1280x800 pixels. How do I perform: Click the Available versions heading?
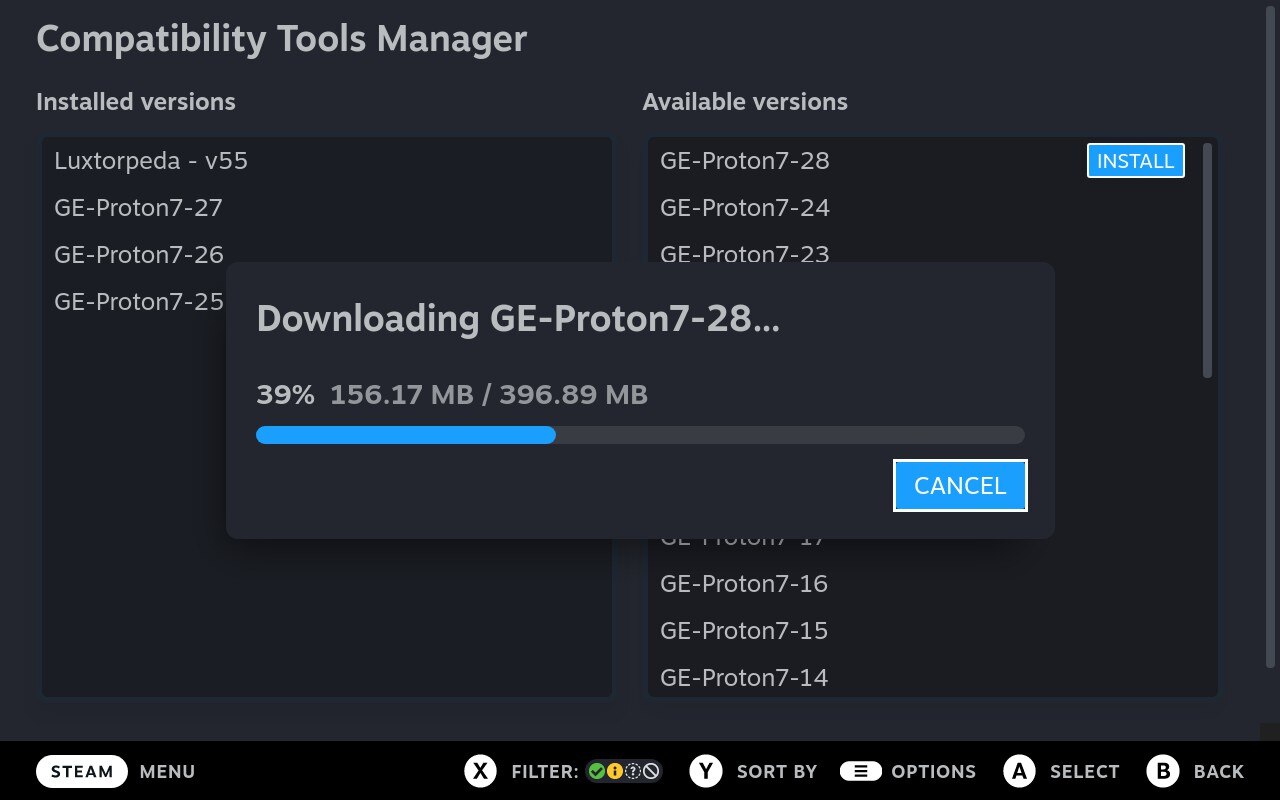745,102
